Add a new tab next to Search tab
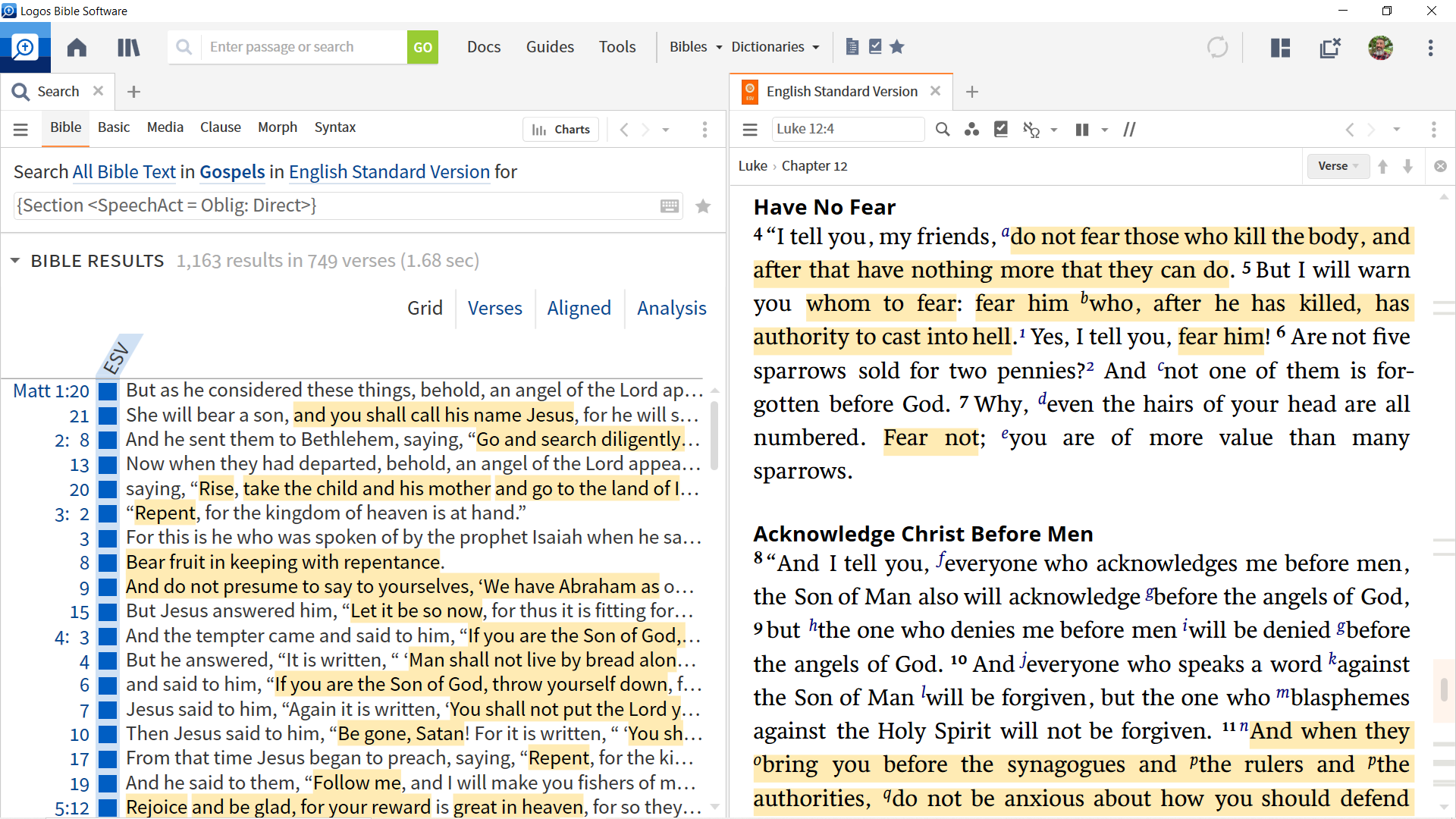The width and height of the screenshot is (1456, 819). click(134, 92)
